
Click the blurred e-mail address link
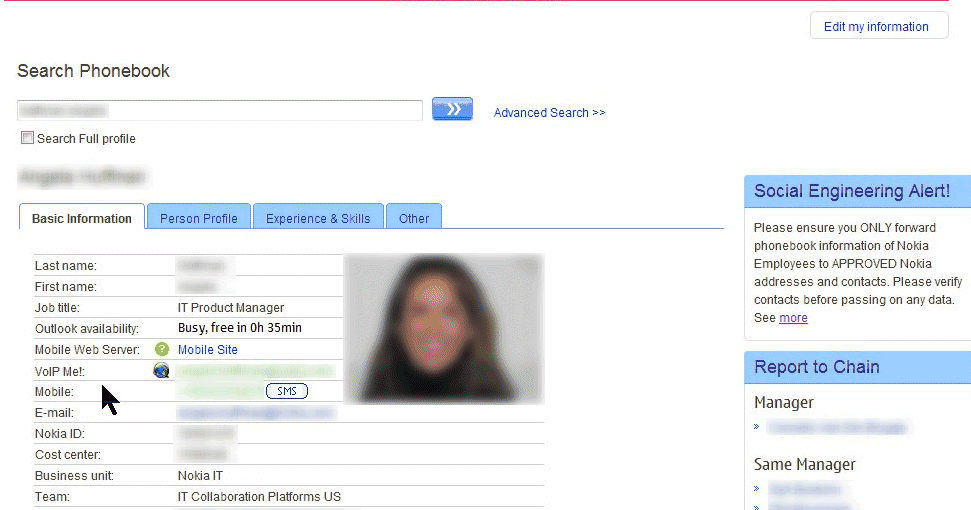pyautogui.click(x=257, y=413)
